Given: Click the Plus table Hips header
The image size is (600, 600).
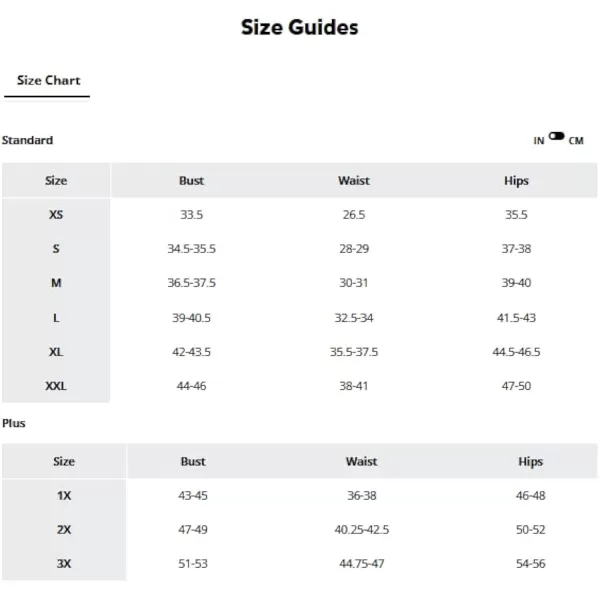Looking at the screenshot, I should pyautogui.click(x=530, y=461).
